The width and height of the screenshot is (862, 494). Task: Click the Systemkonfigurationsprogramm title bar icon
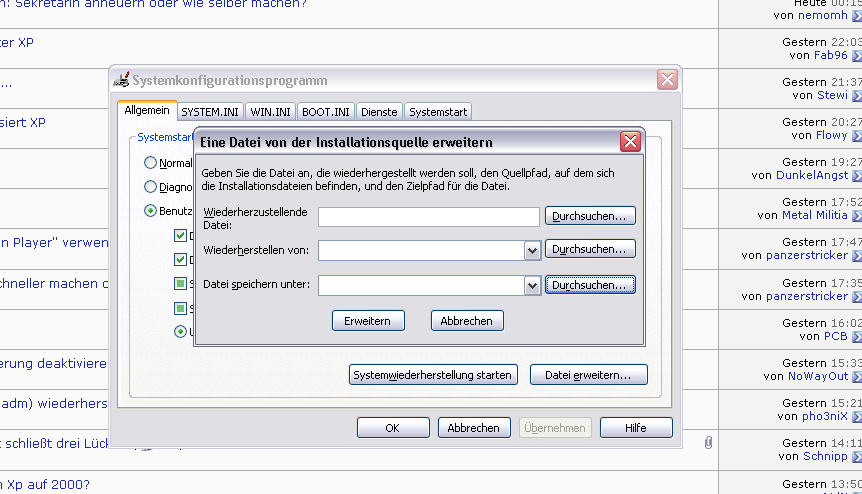point(121,80)
